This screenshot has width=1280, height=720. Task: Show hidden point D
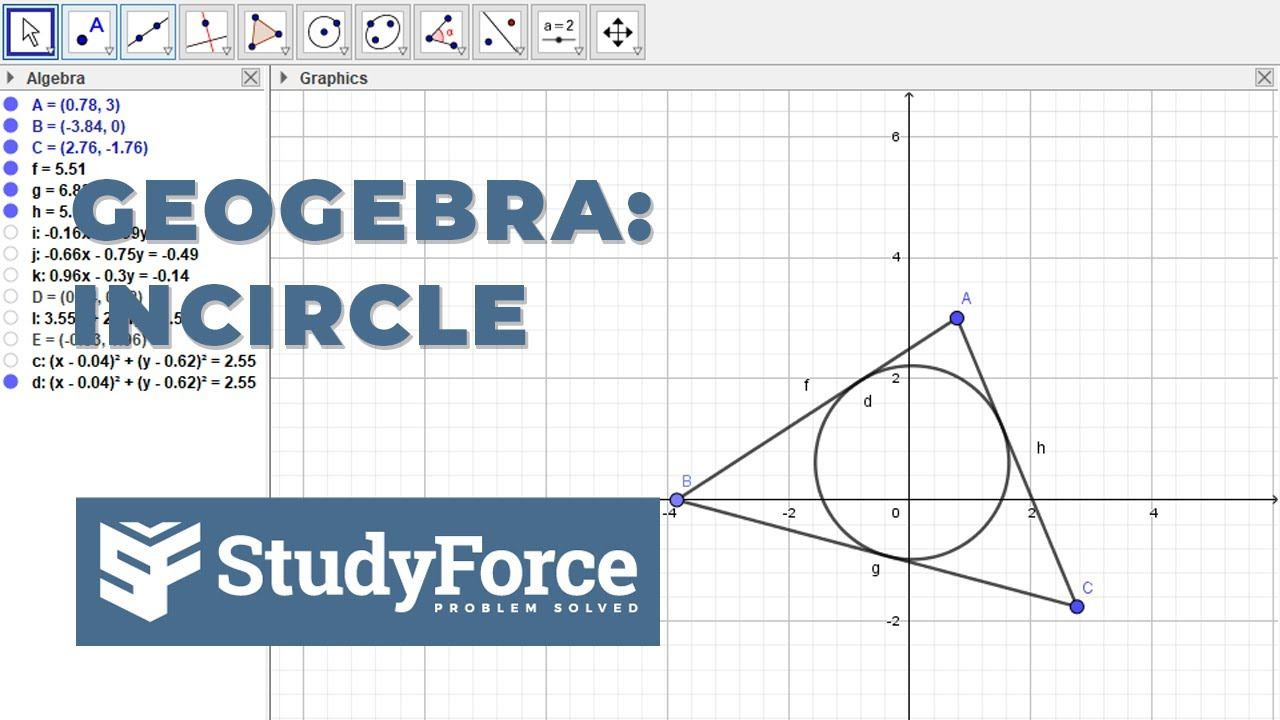click(x=11, y=297)
